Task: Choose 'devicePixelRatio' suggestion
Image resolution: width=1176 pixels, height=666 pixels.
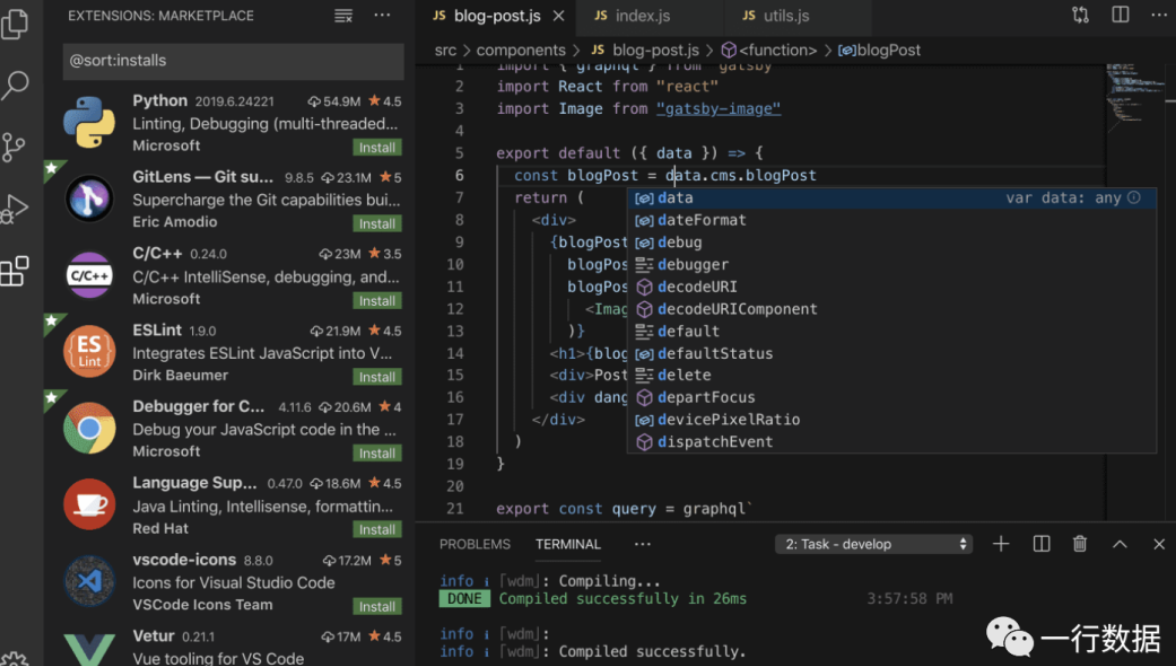Action: (891, 419)
